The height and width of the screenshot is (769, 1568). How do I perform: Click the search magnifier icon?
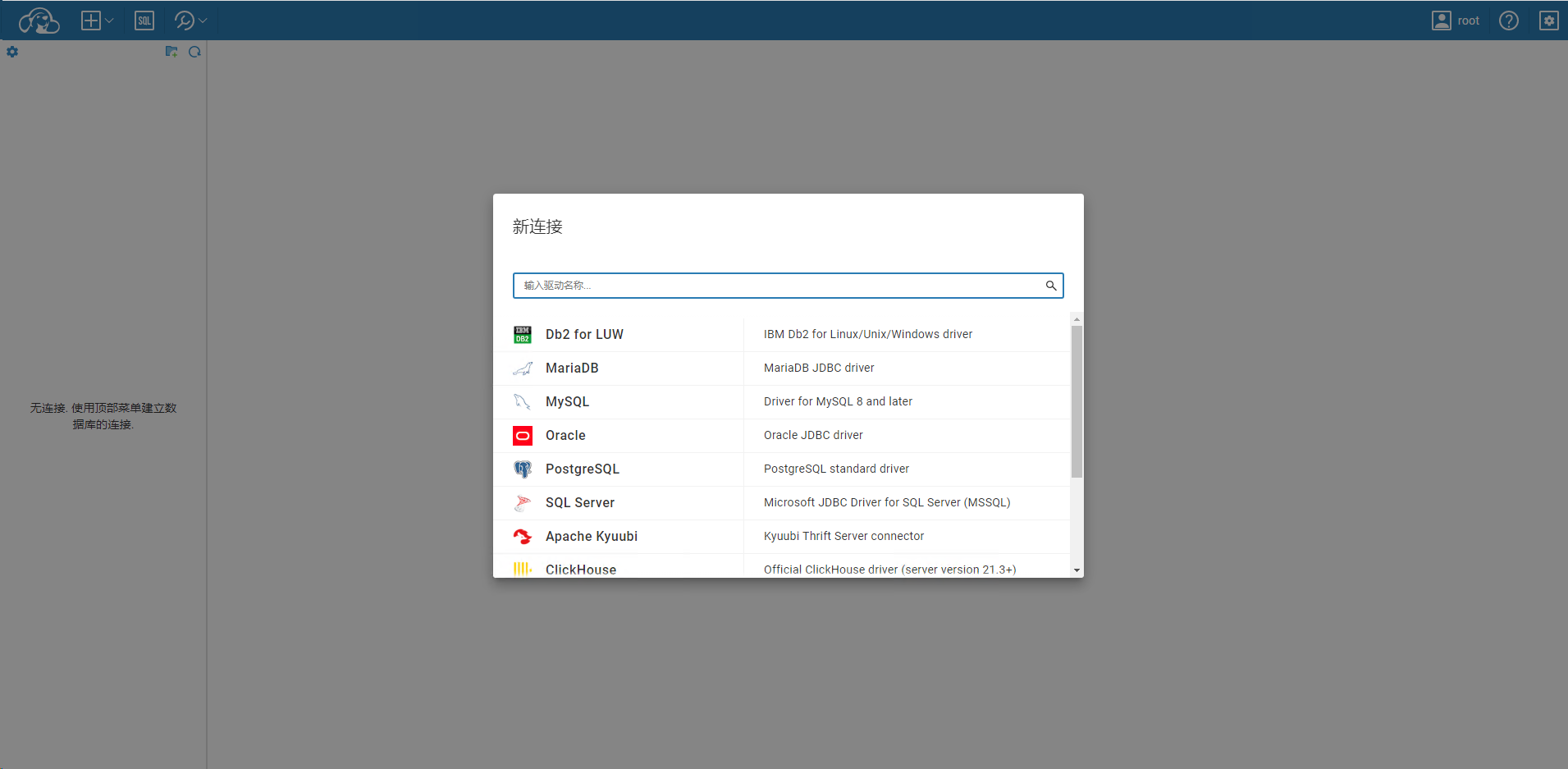(1051, 286)
